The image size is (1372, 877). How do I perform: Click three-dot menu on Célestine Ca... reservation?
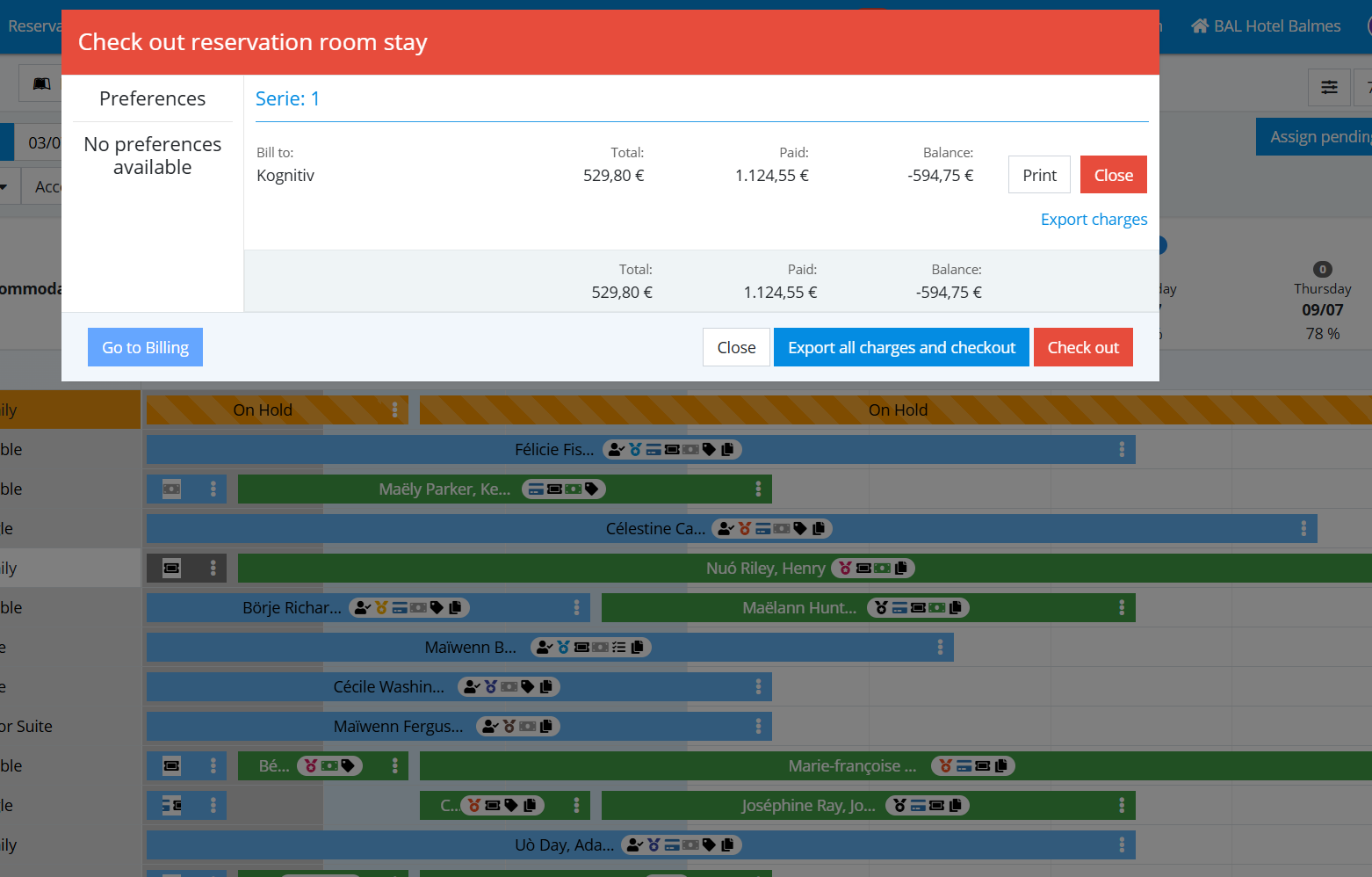[x=1303, y=528]
